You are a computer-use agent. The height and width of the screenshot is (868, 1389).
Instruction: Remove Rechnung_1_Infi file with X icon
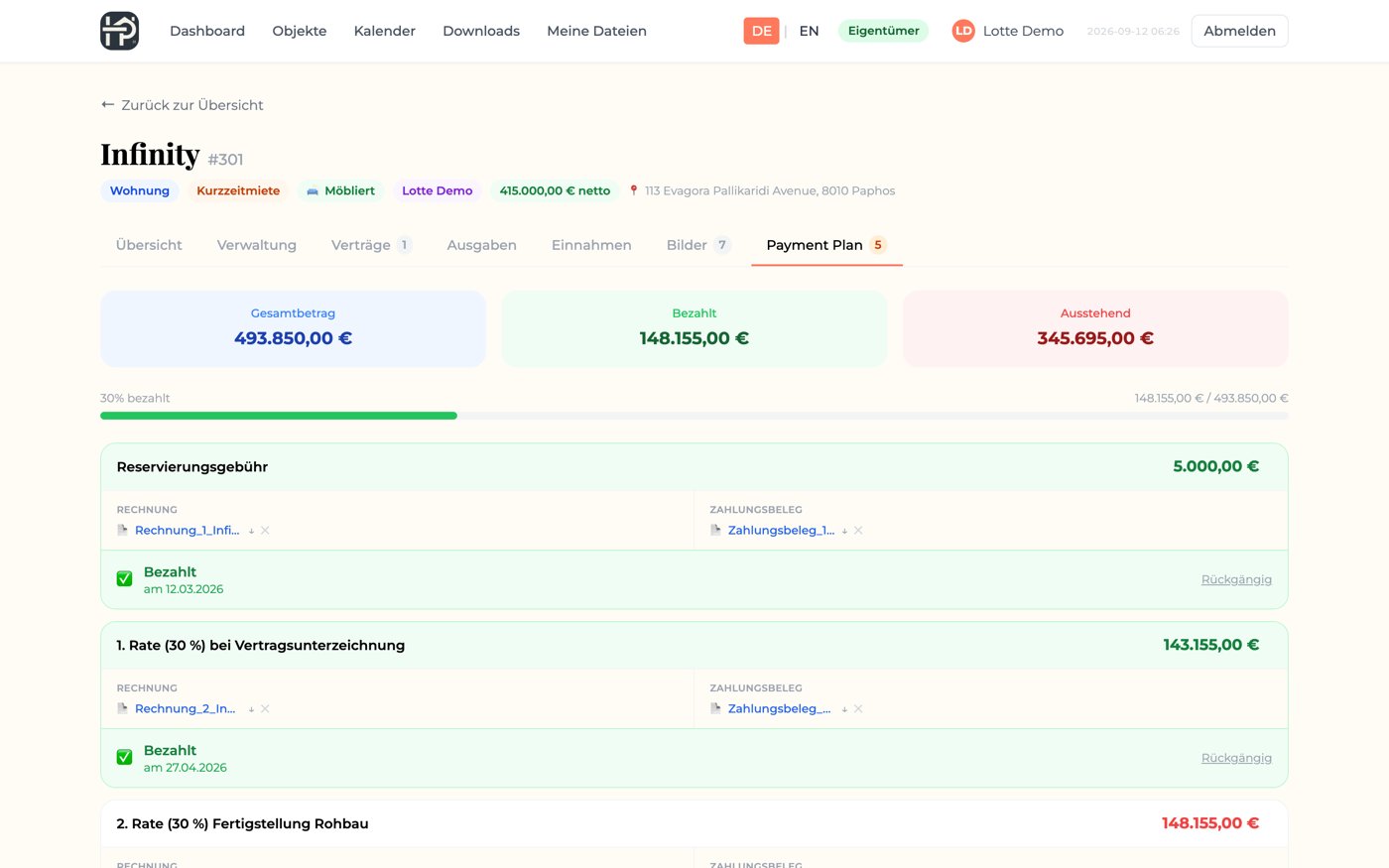click(x=265, y=531)
